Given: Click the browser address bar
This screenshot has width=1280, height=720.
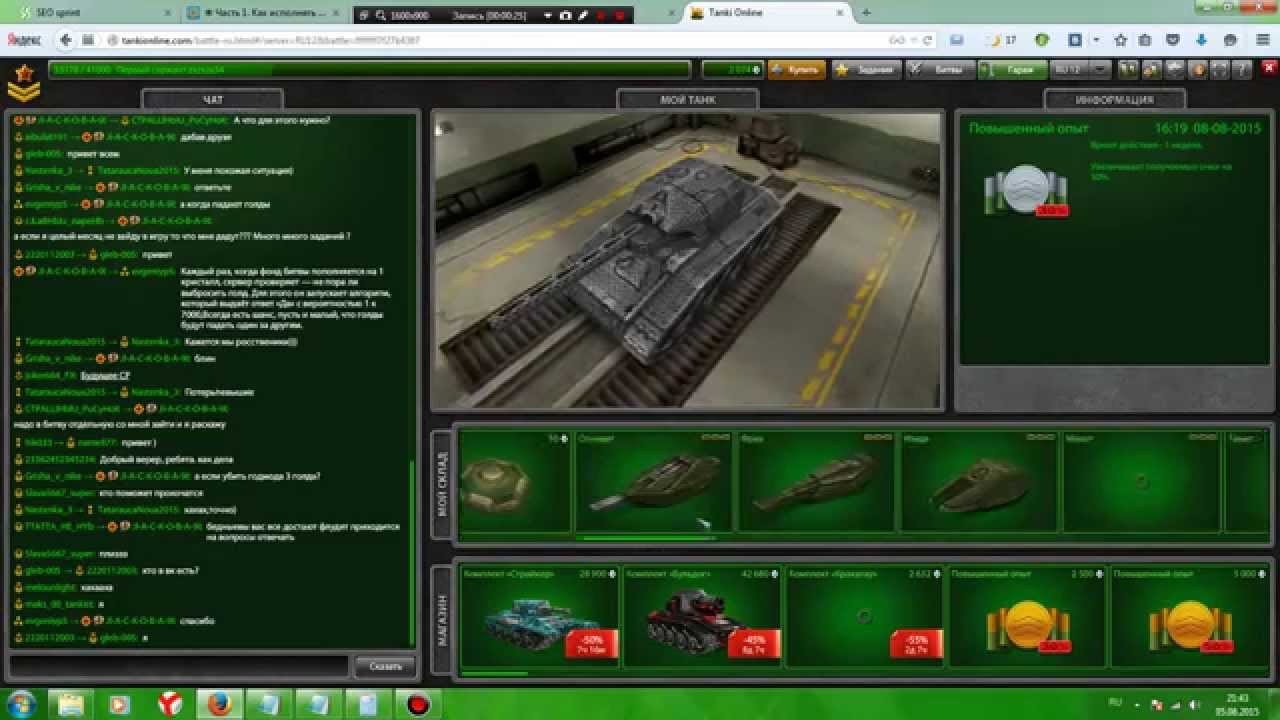Looking at the screenshot, I should tap(500, 40).
